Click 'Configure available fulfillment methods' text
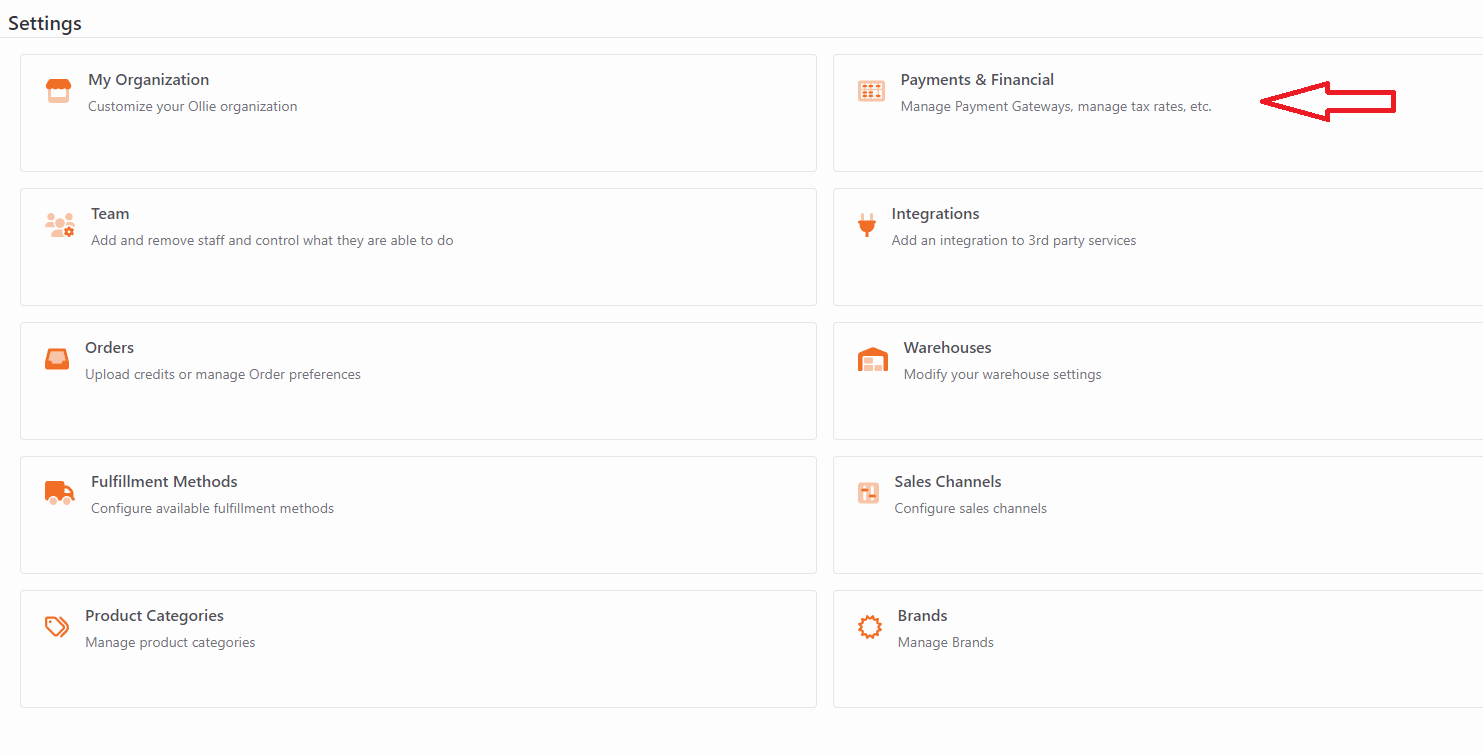 [212, 508]
